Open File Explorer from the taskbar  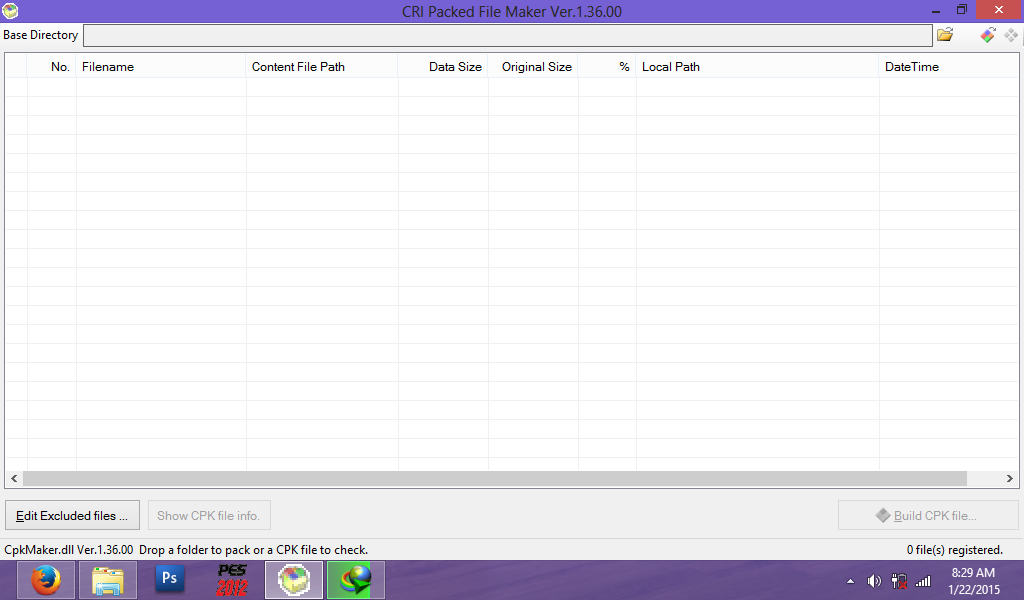(x=108, y=580)
